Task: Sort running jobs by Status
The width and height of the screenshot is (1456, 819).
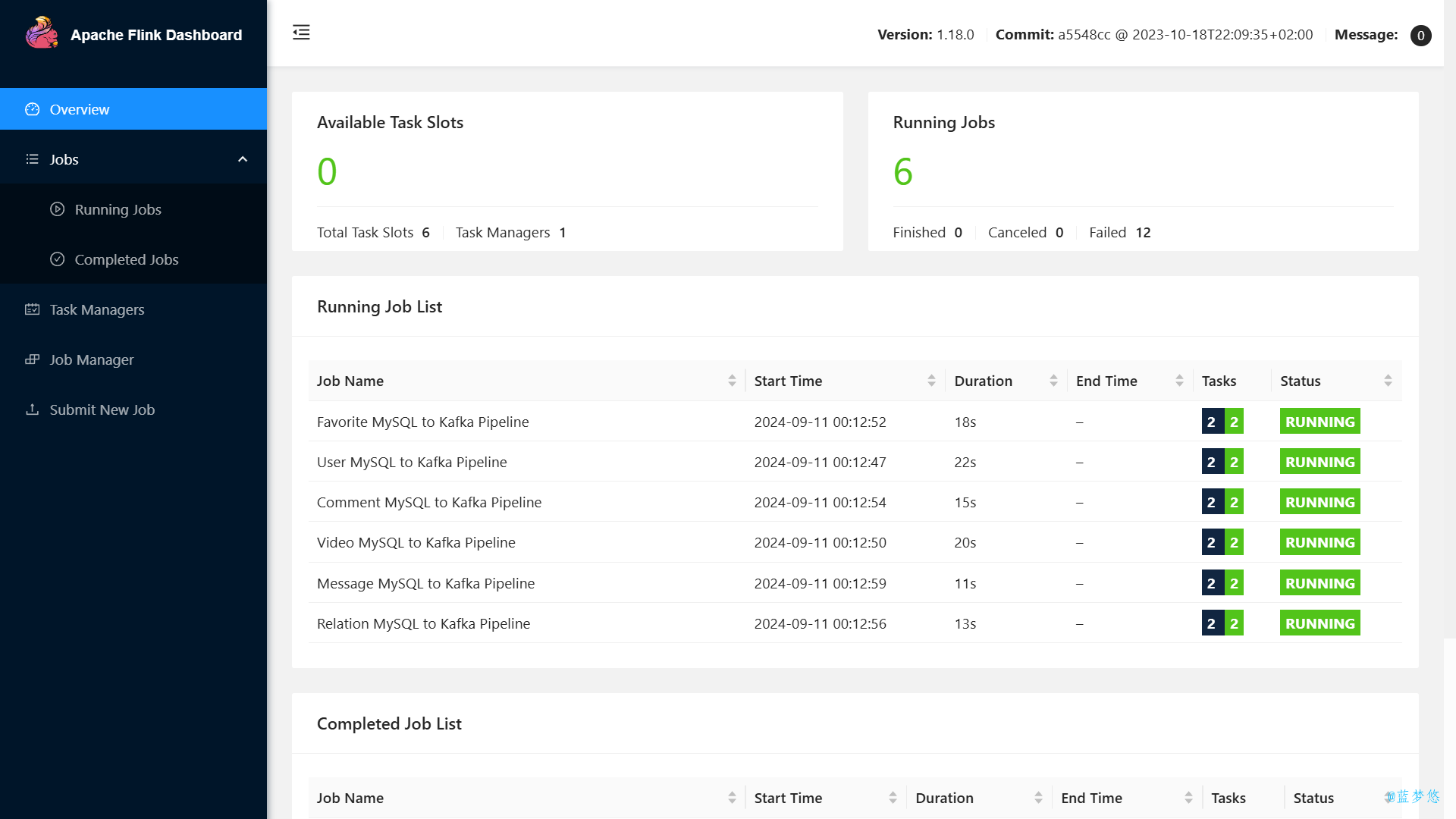Action: pos(1388,381)
